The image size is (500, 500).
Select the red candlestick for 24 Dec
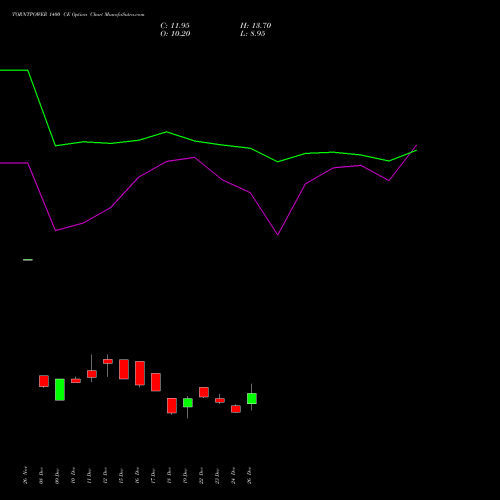click(x=236, y=409)
